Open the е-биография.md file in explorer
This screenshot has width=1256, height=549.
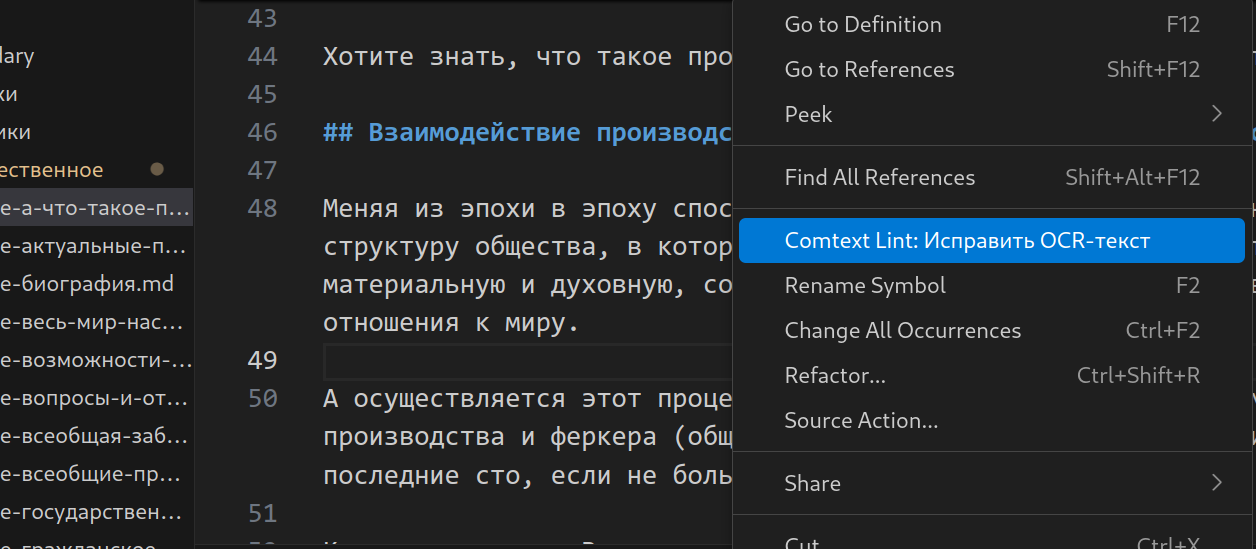point(87,285)
